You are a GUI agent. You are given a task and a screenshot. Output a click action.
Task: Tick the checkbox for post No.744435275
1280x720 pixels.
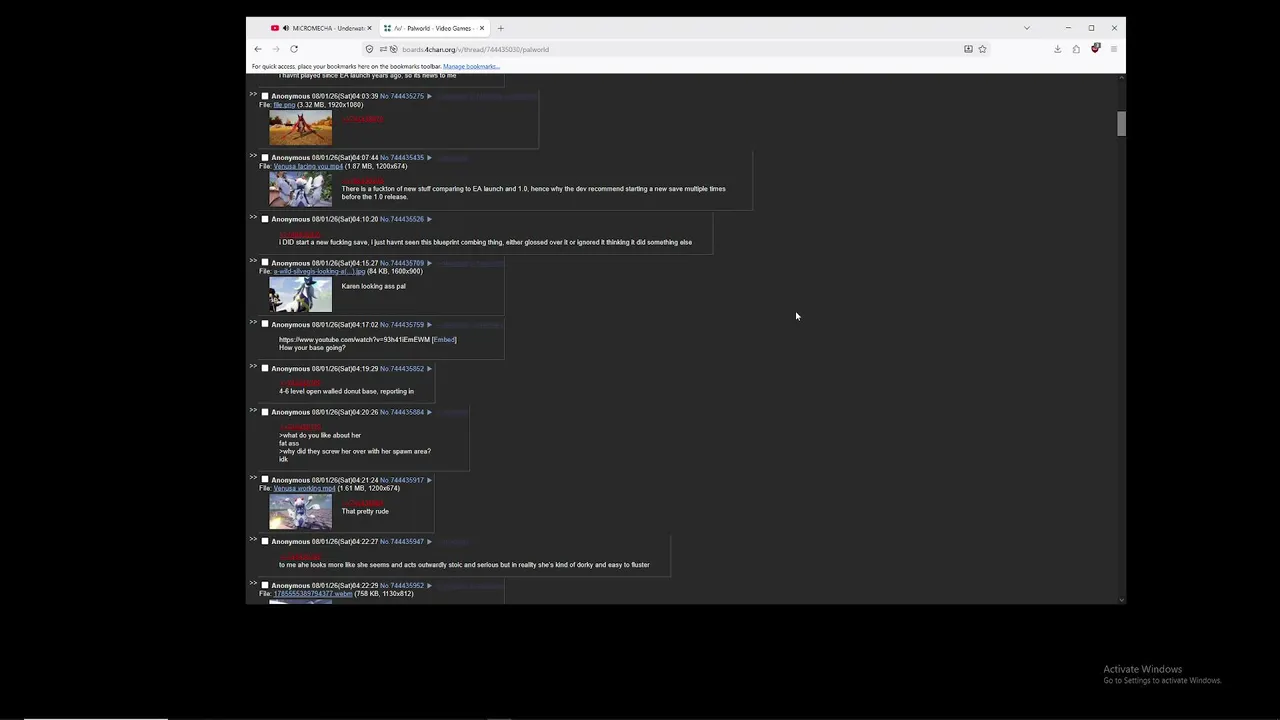[x=265, y=96]
